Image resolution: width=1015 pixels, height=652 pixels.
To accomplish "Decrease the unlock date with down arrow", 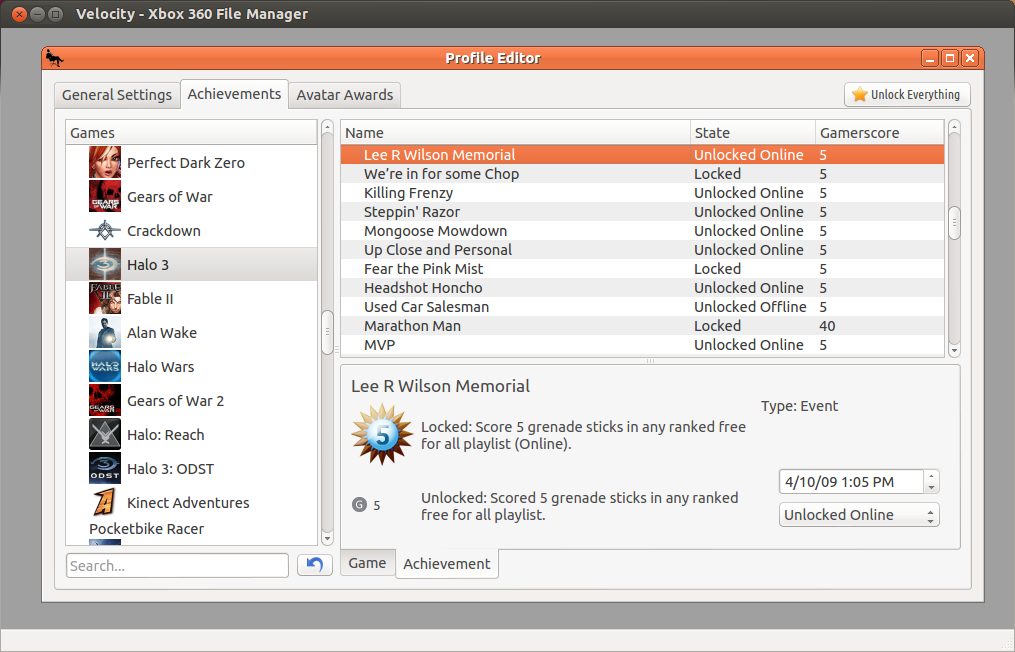I will tap(931, 488).
